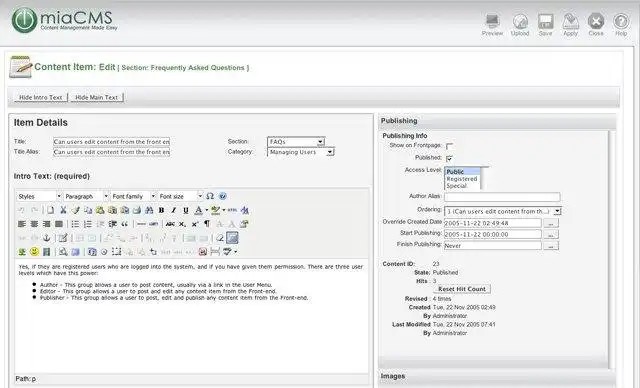Viewport: 640px width, 388px height.
Task: Apply superscript formatting
Action: [195, 224]
